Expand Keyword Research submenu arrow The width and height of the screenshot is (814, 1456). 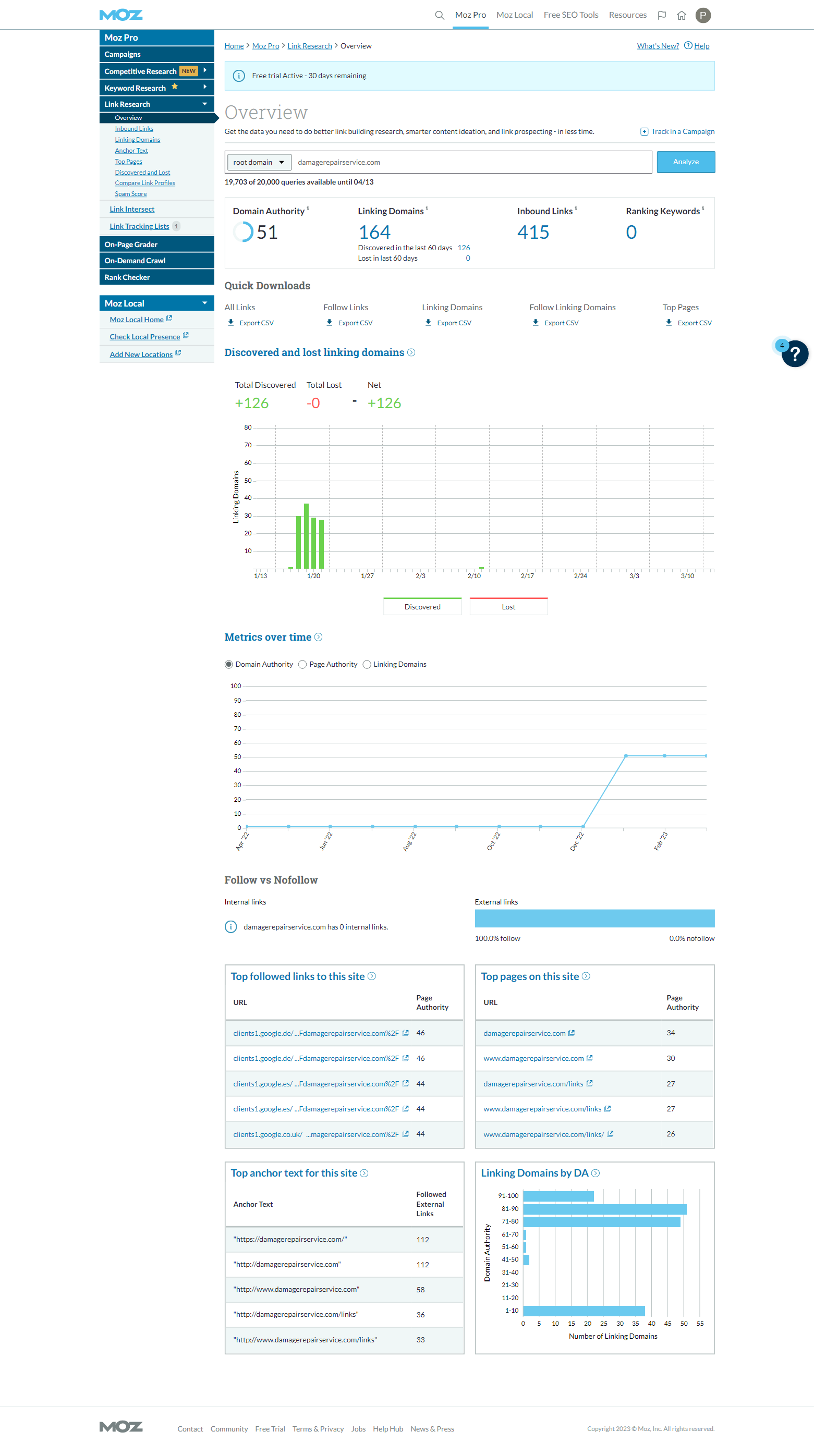pos(204,87)
